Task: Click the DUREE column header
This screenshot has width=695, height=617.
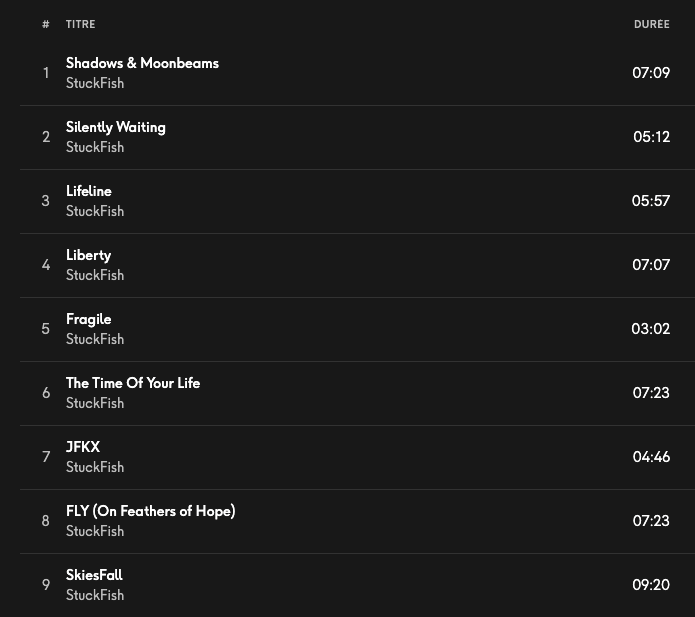Action: click(x=651, y=24)
